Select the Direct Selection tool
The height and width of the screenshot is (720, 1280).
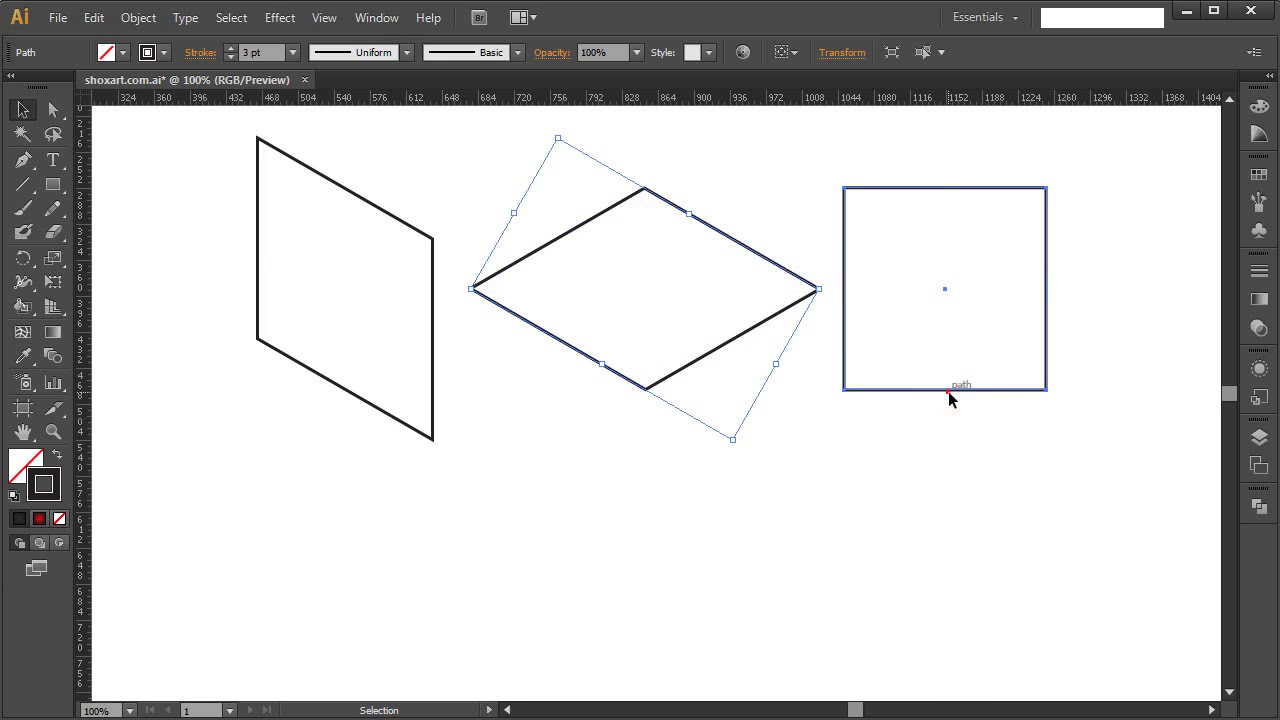53,110
